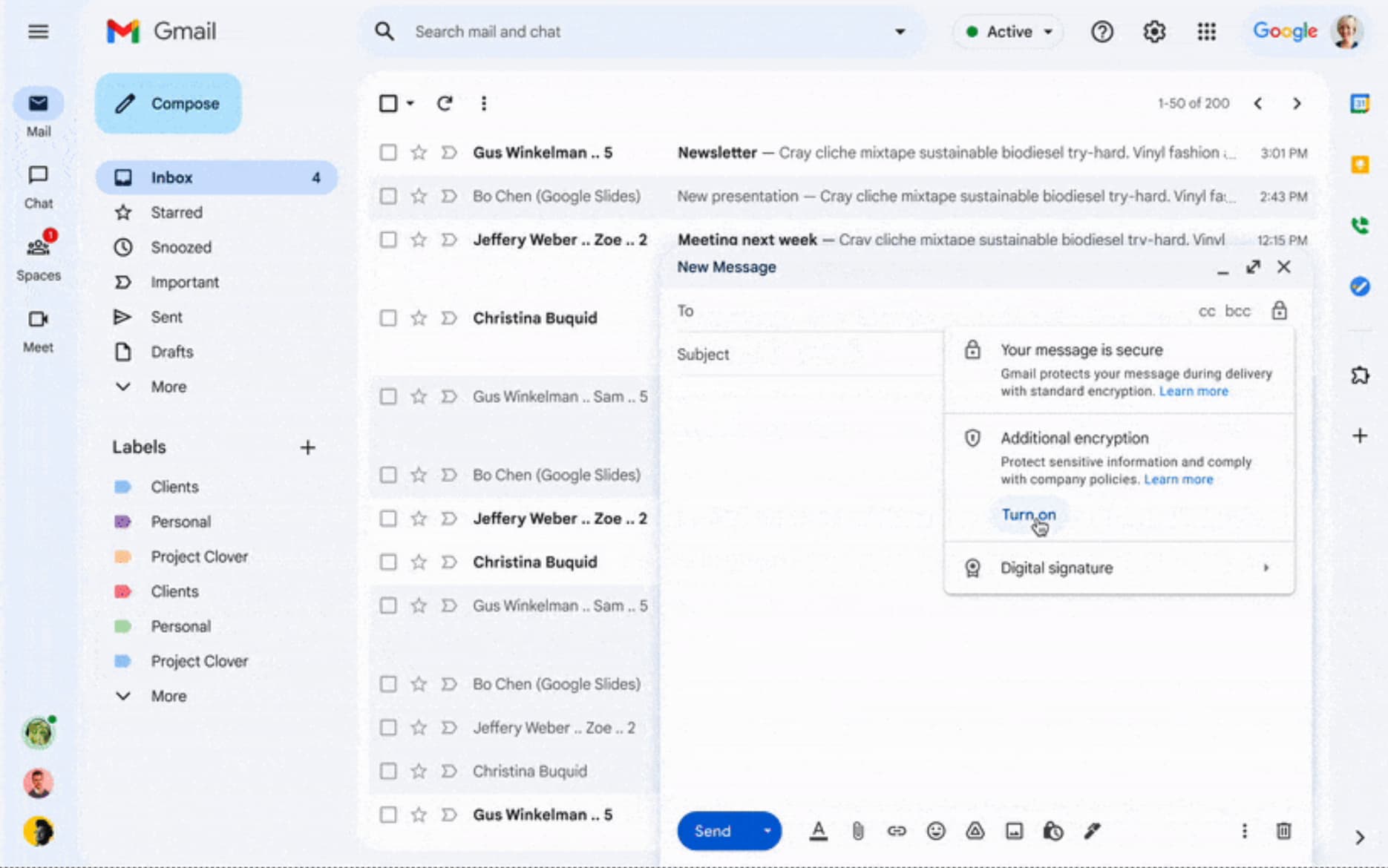Open Google Calendar in the side panel
The width and height of the screenshot is (1388, 868).
(x=1361, y=104)
